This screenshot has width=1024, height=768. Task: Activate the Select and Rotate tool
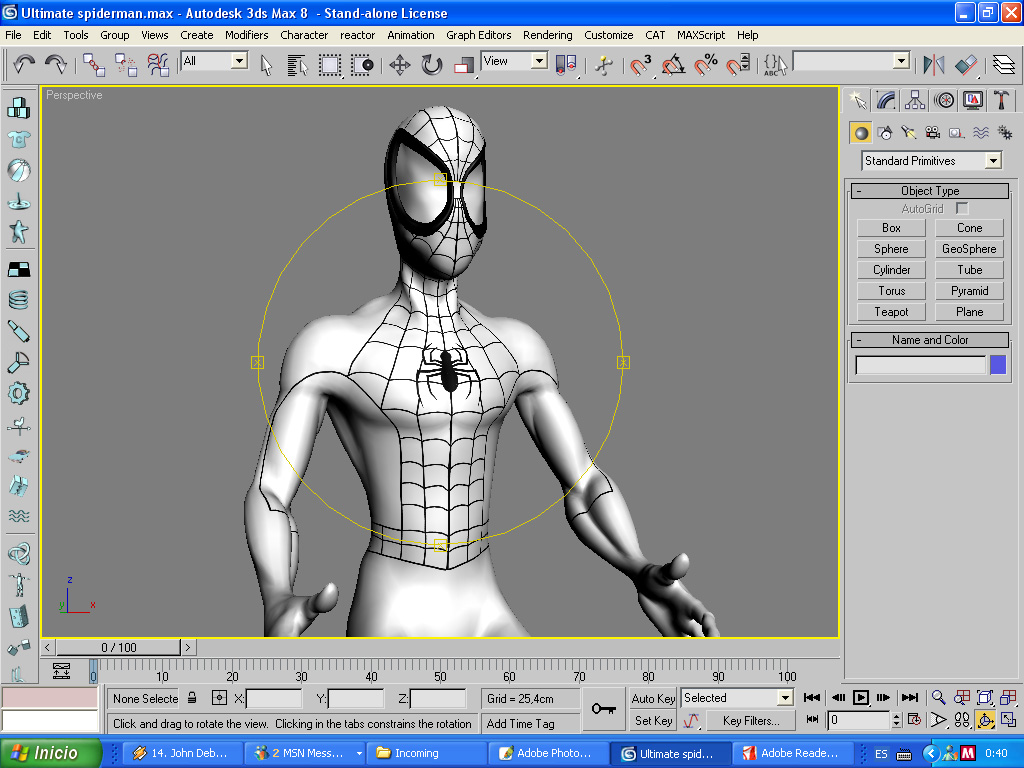[431, 65]
